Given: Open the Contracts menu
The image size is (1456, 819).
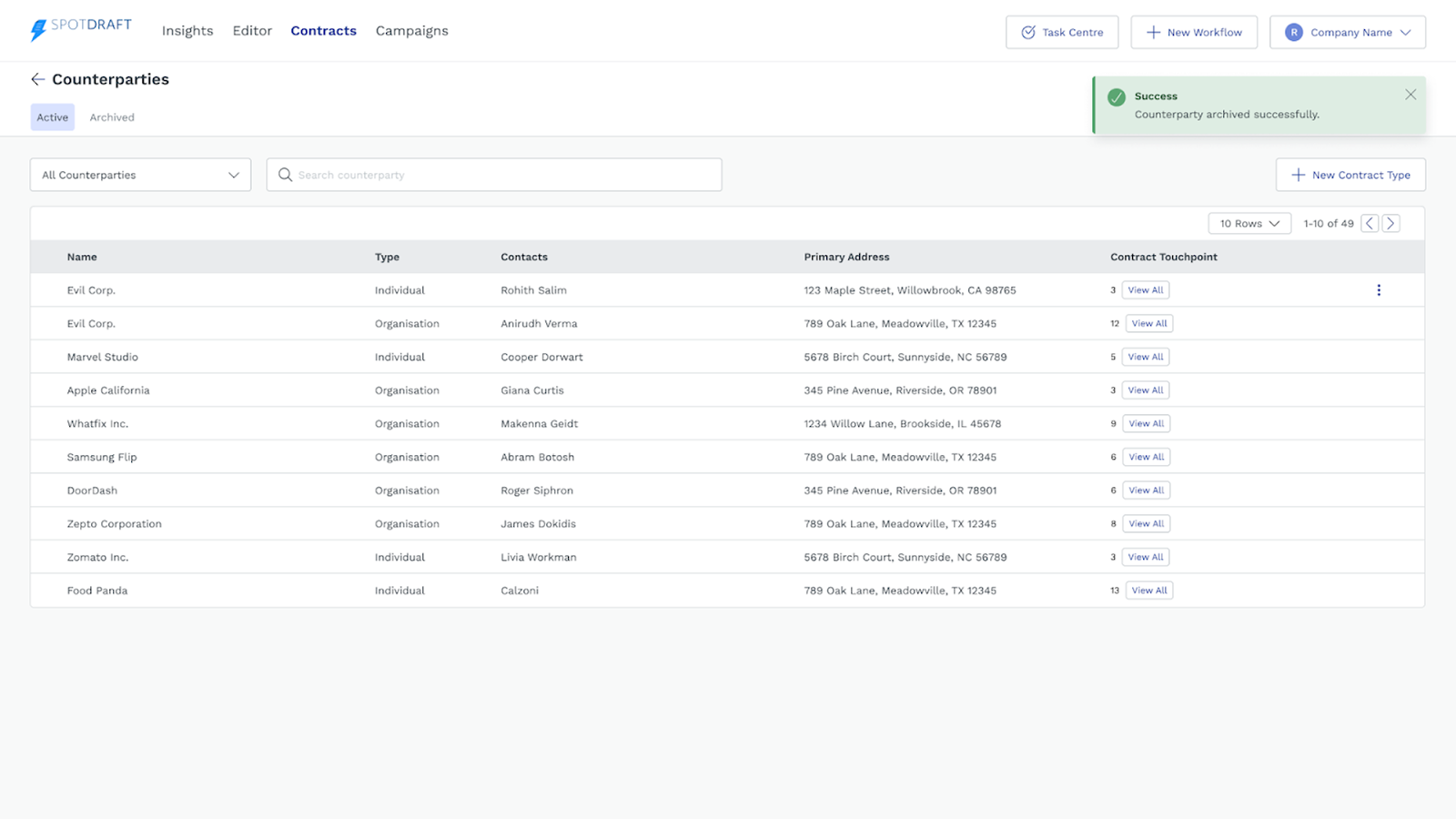Looking at the screenshot, I should tap(323, 31).
